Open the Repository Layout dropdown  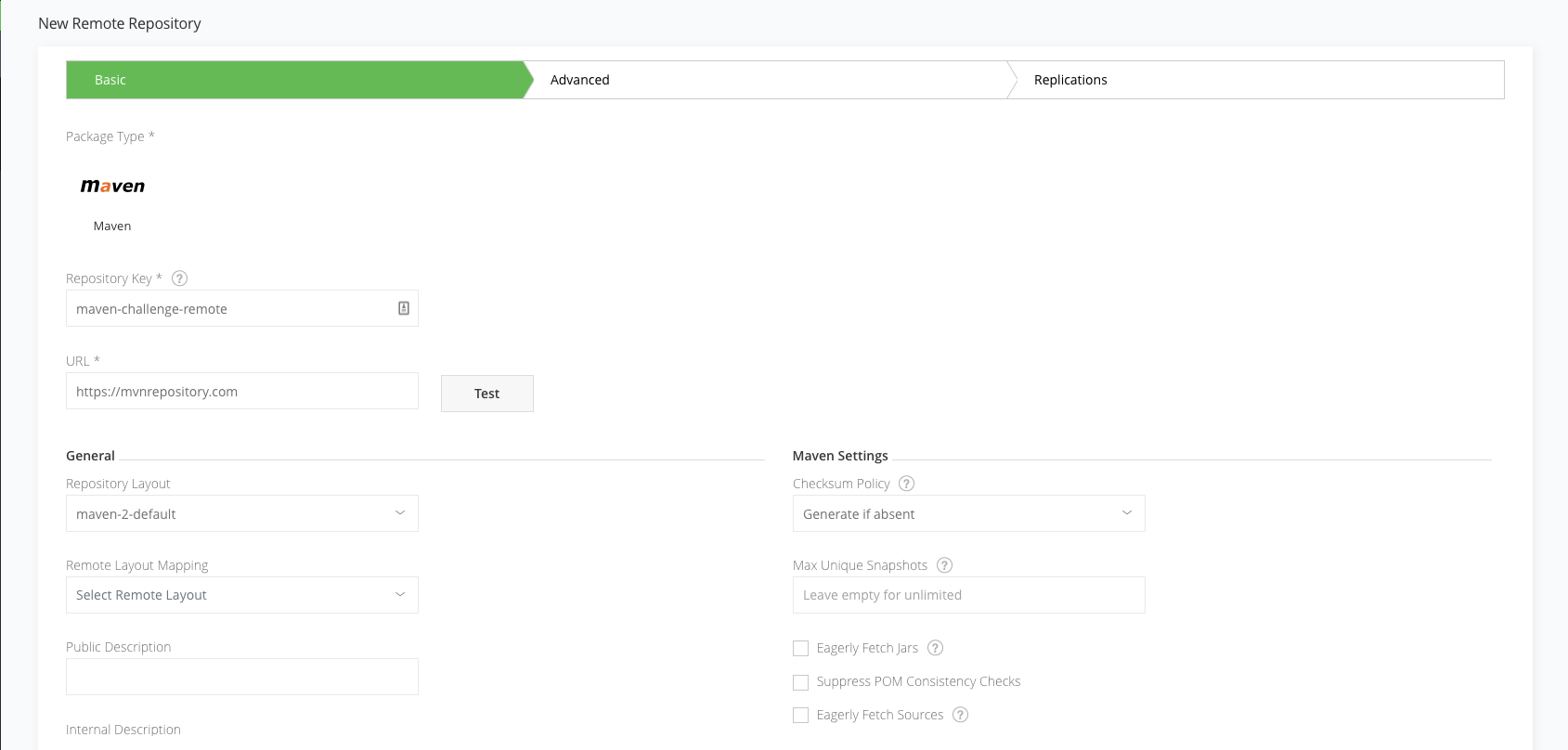coord(241,513)
